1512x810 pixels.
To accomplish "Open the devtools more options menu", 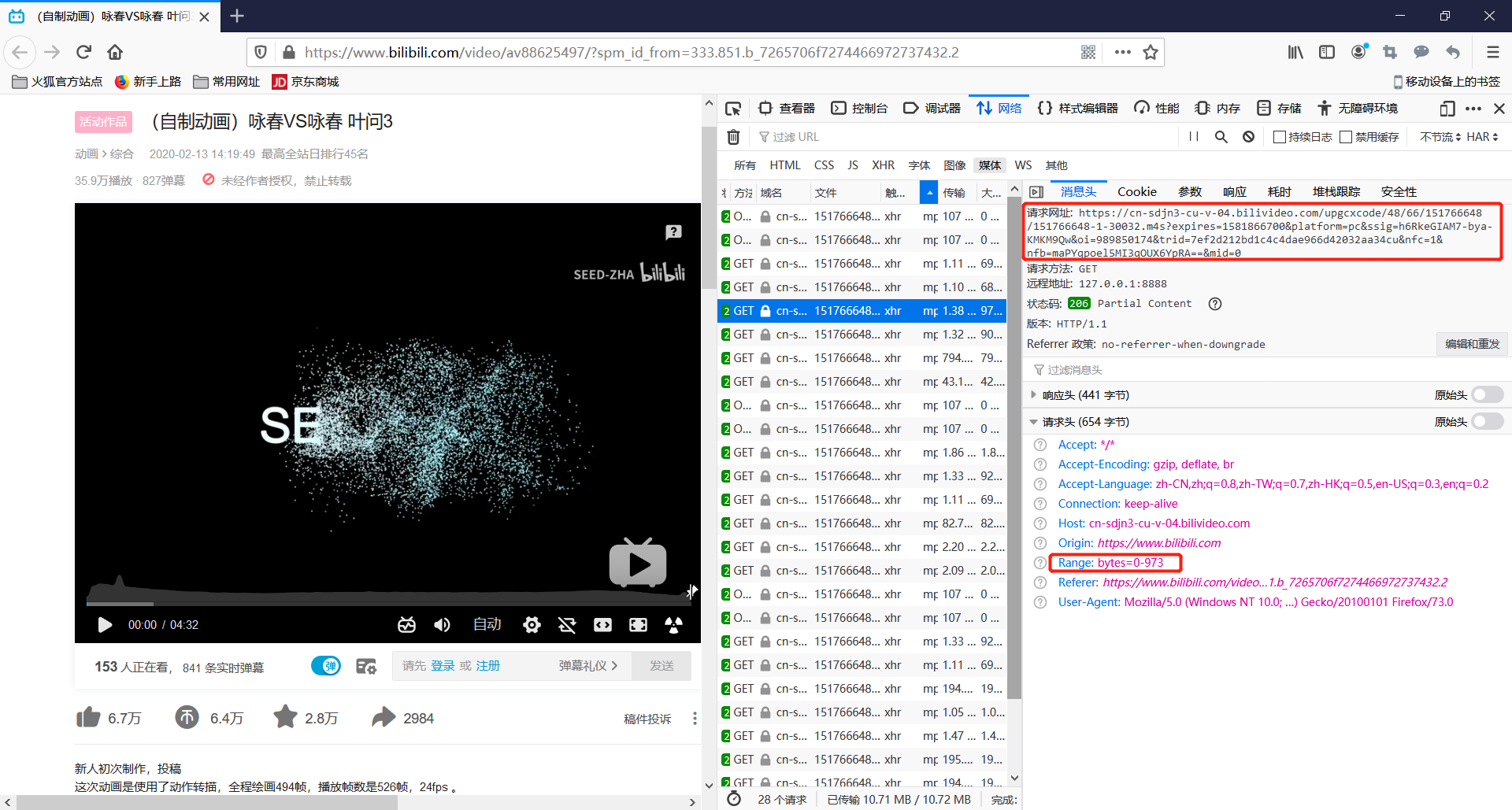I will click(1473, 109).
